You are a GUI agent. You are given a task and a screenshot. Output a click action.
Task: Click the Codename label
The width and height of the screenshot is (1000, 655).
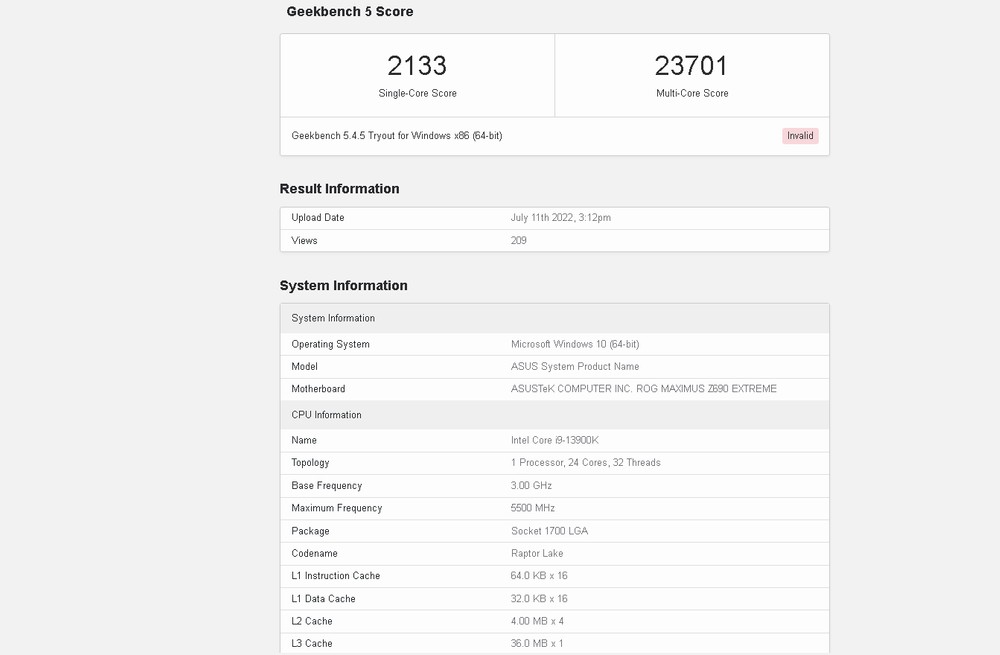pyautogui.click(x=314, y=554)
